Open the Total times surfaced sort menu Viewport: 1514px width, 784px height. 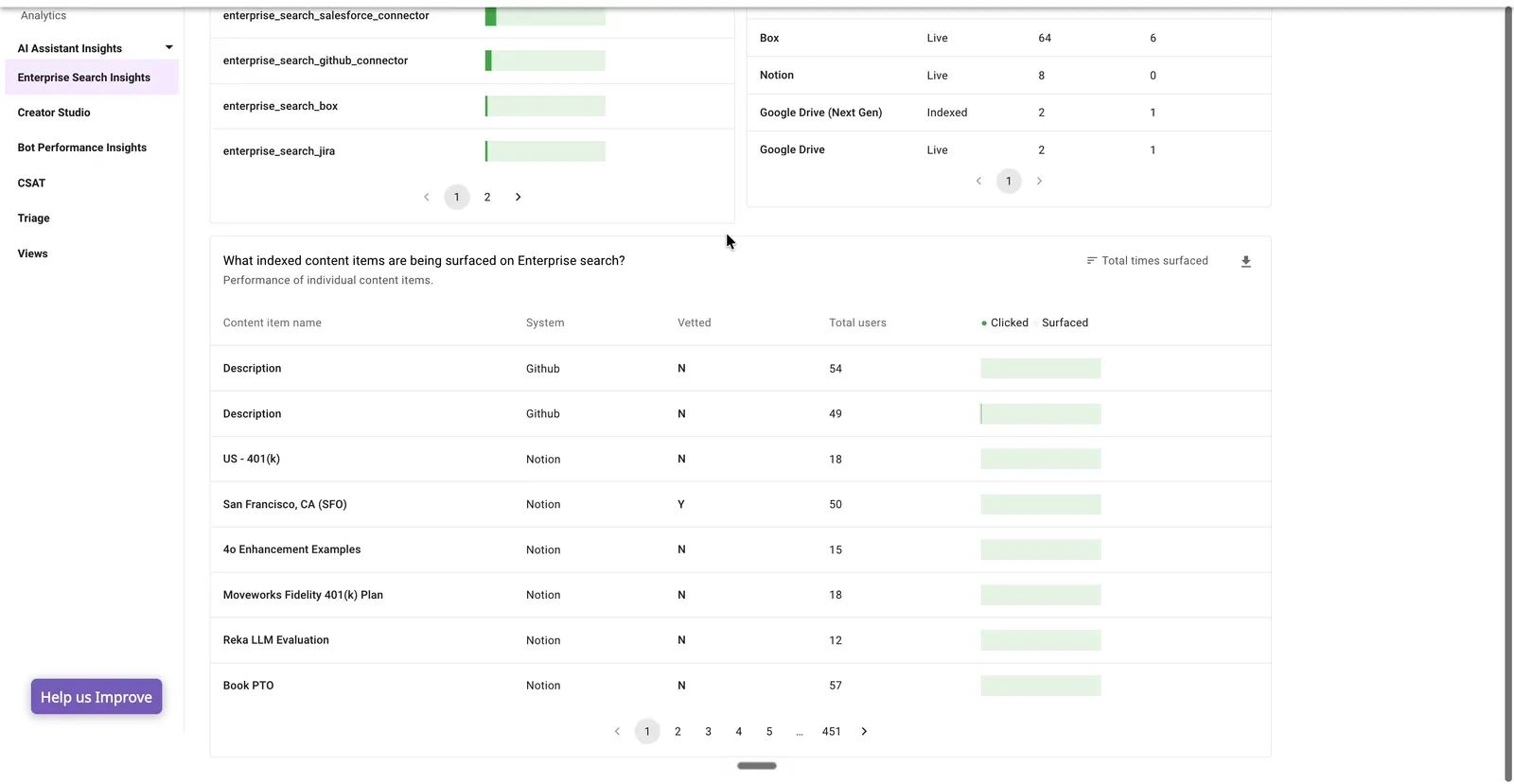(x=1147, y=261)
